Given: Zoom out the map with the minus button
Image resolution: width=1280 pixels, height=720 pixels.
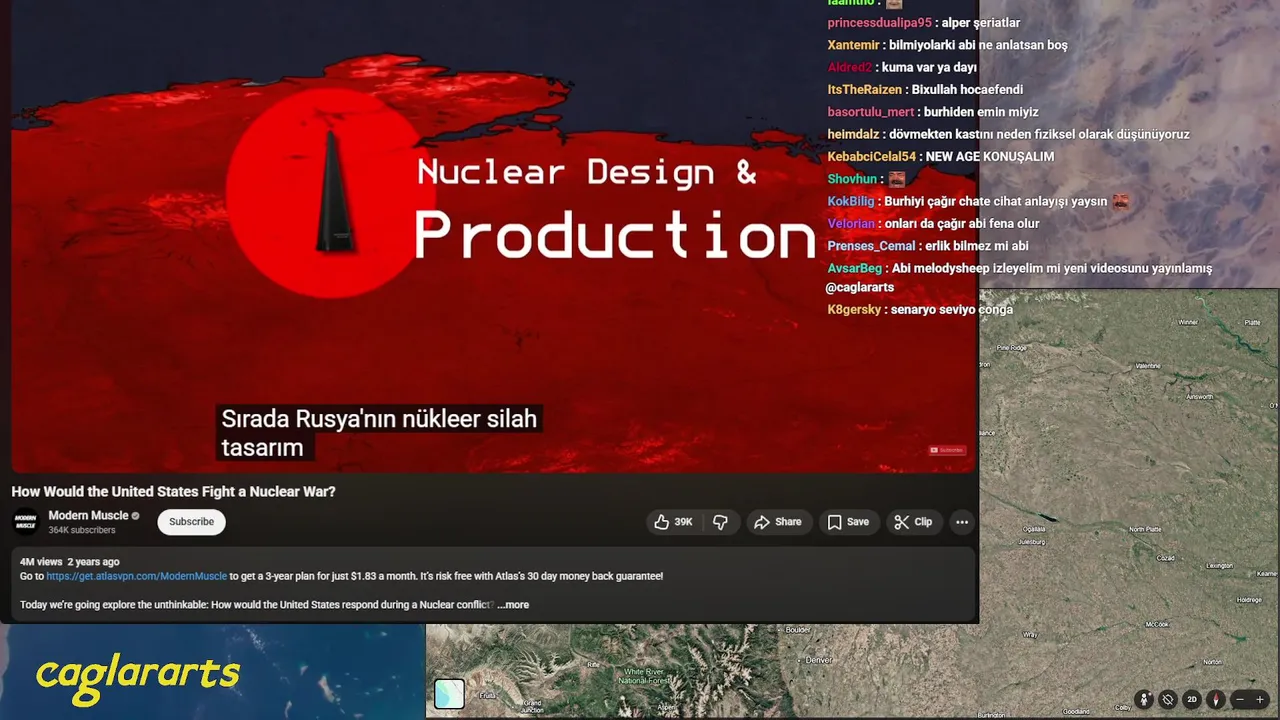Looking at the screenshot, I should pos(1240,700).
